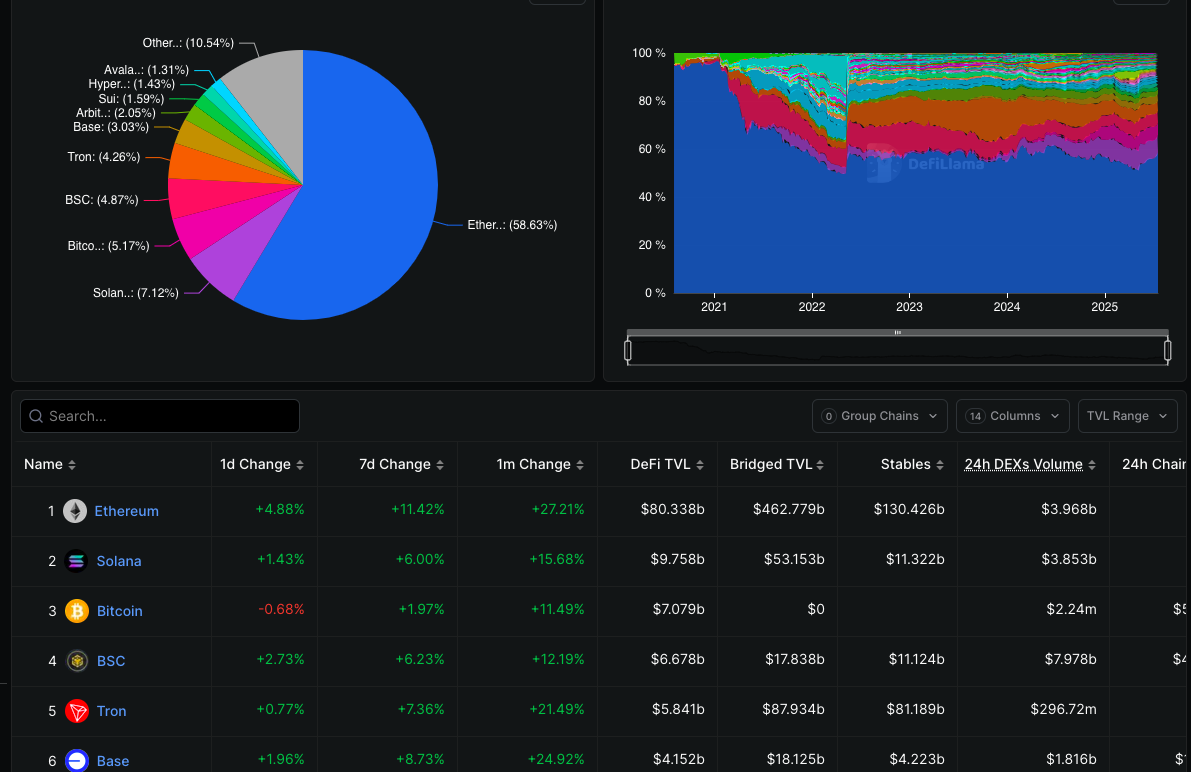Click the Base chain logo icon

pos(79,760)
